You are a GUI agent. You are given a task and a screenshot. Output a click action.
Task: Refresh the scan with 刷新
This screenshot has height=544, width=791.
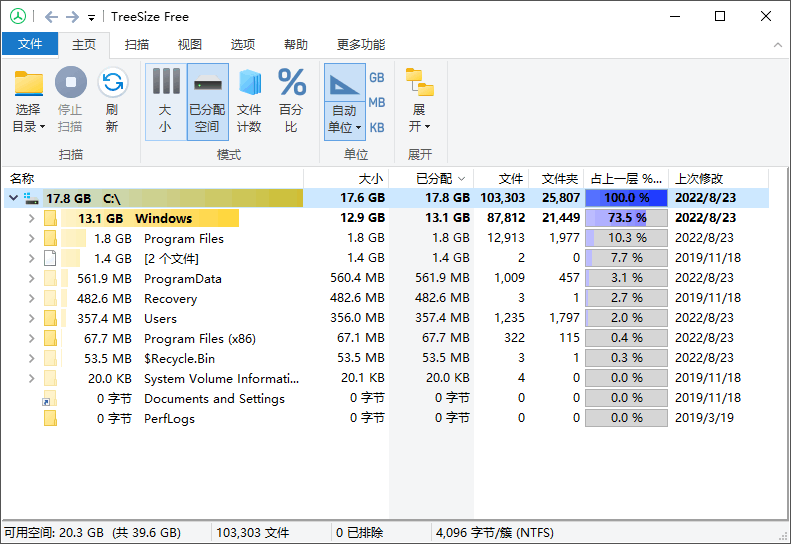[112, 100]
